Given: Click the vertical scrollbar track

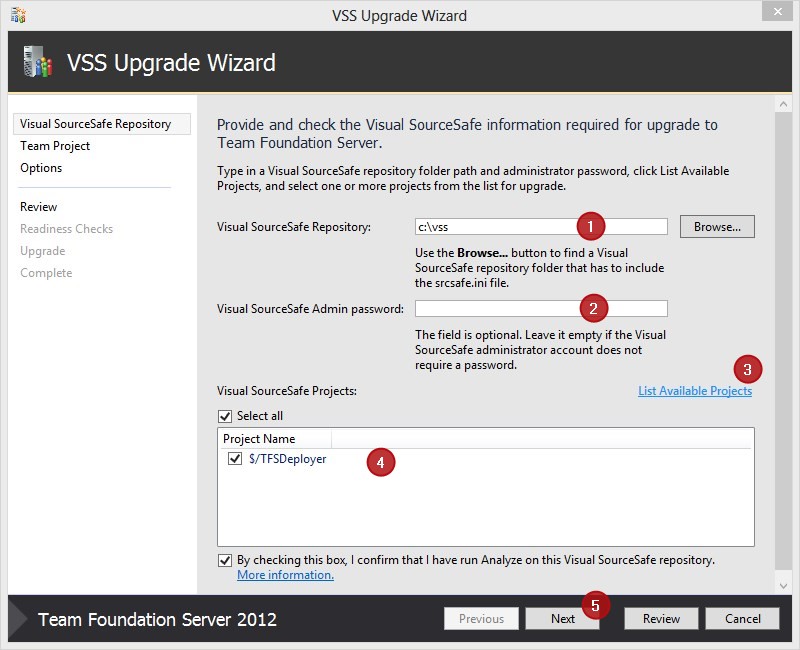Looking at the screenshot, I should 783,341.
